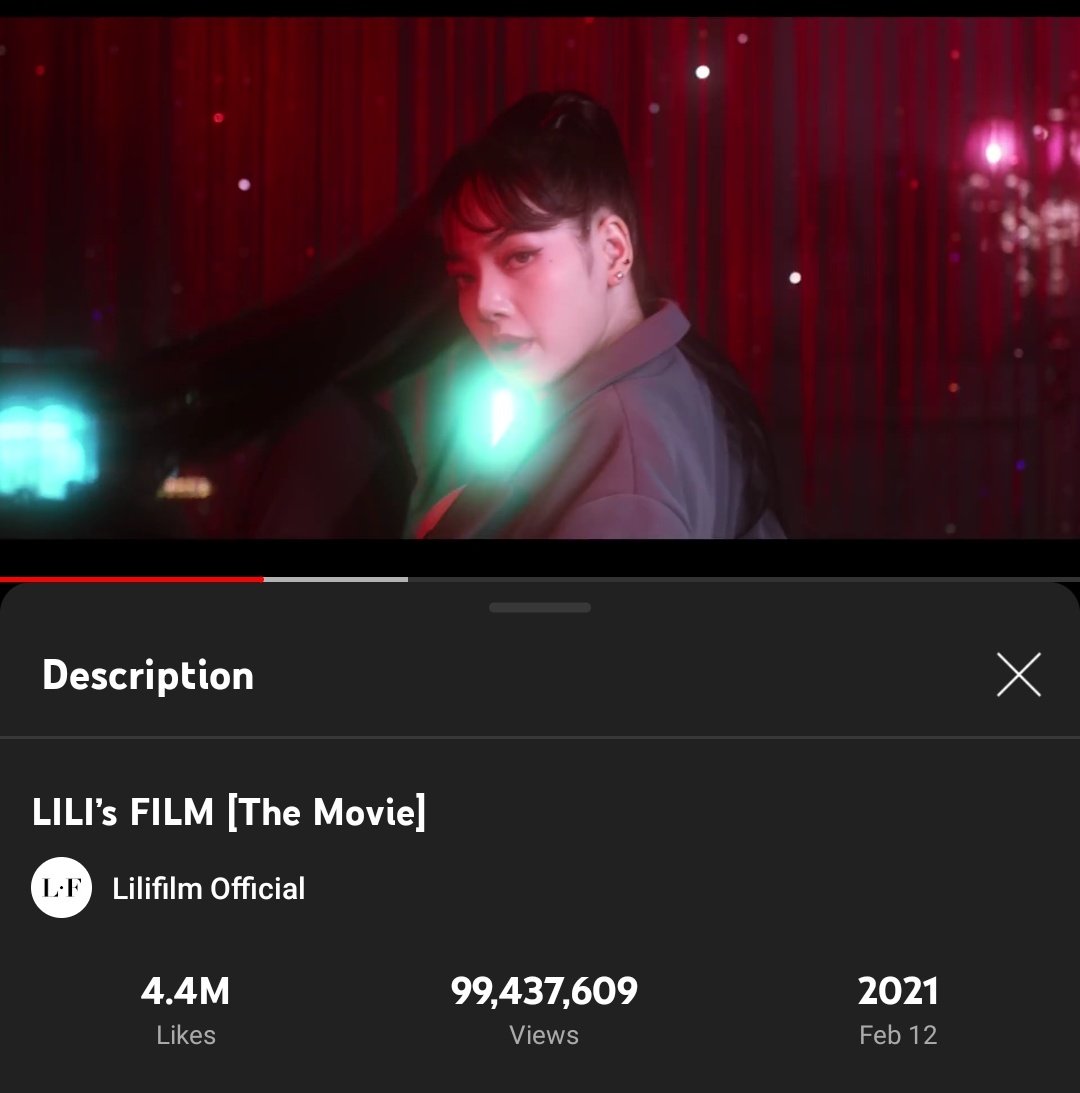Tap the cyan neon sign in video frame
1080x1093 pixels.
45,446
